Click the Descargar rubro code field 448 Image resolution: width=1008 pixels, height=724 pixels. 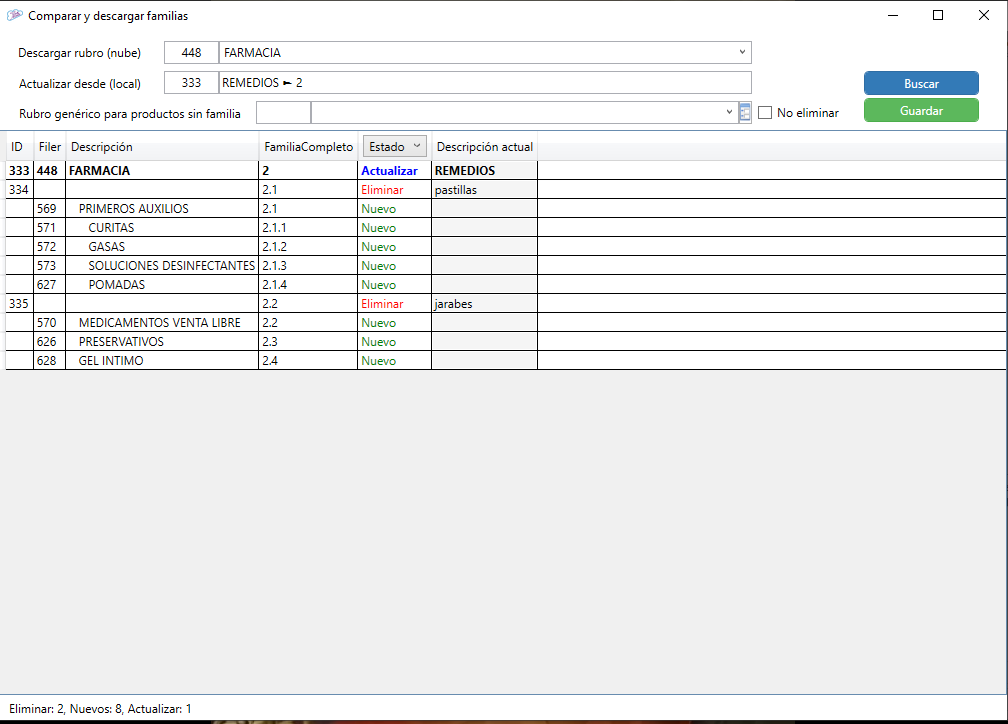pos(192,52)
